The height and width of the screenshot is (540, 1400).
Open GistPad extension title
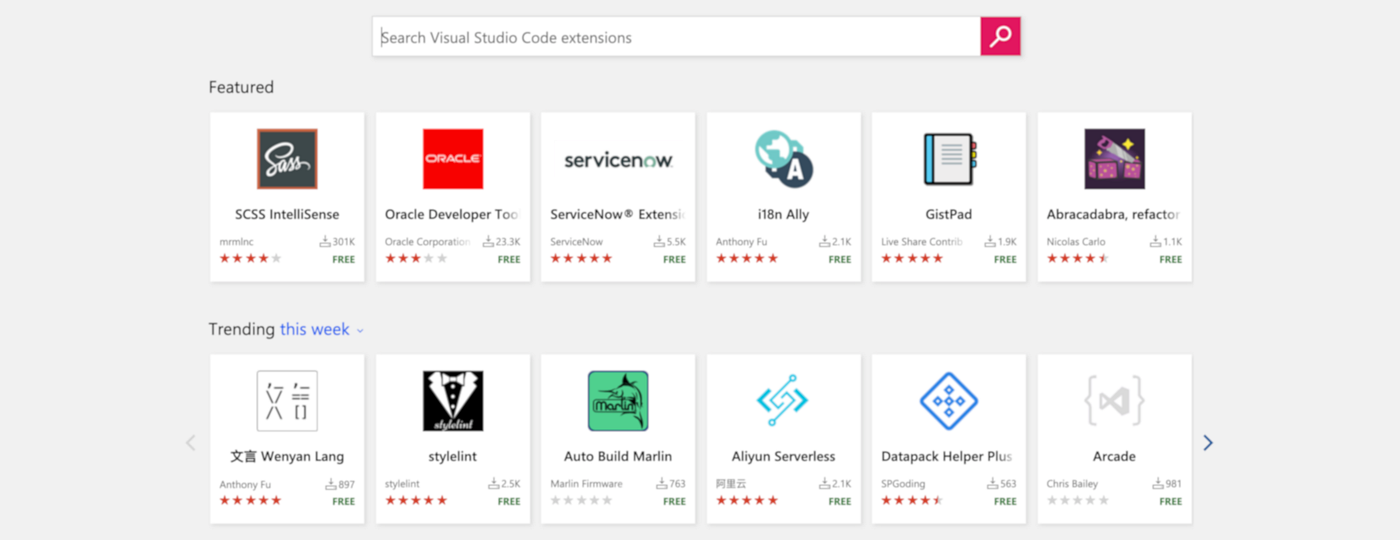click(949, 214)
